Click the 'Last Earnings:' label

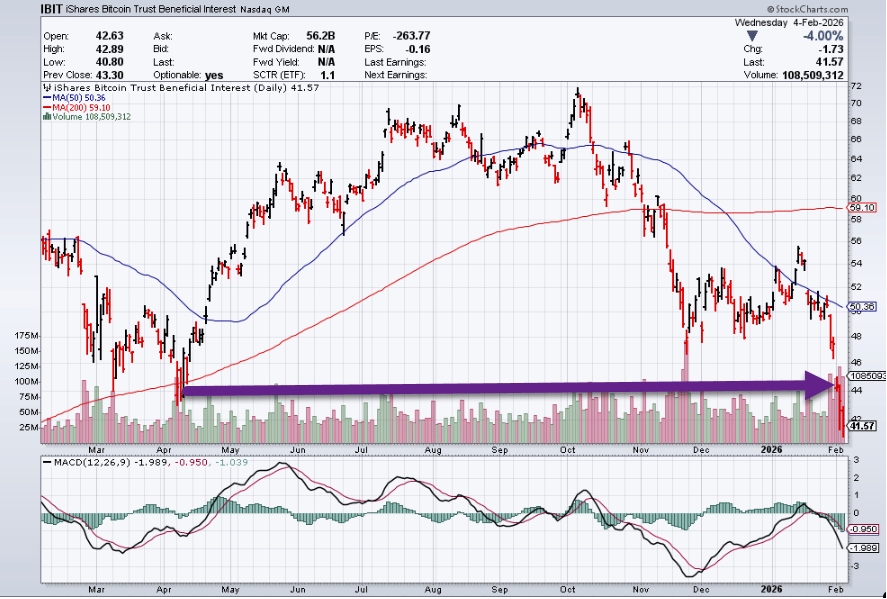click(395, 62)
